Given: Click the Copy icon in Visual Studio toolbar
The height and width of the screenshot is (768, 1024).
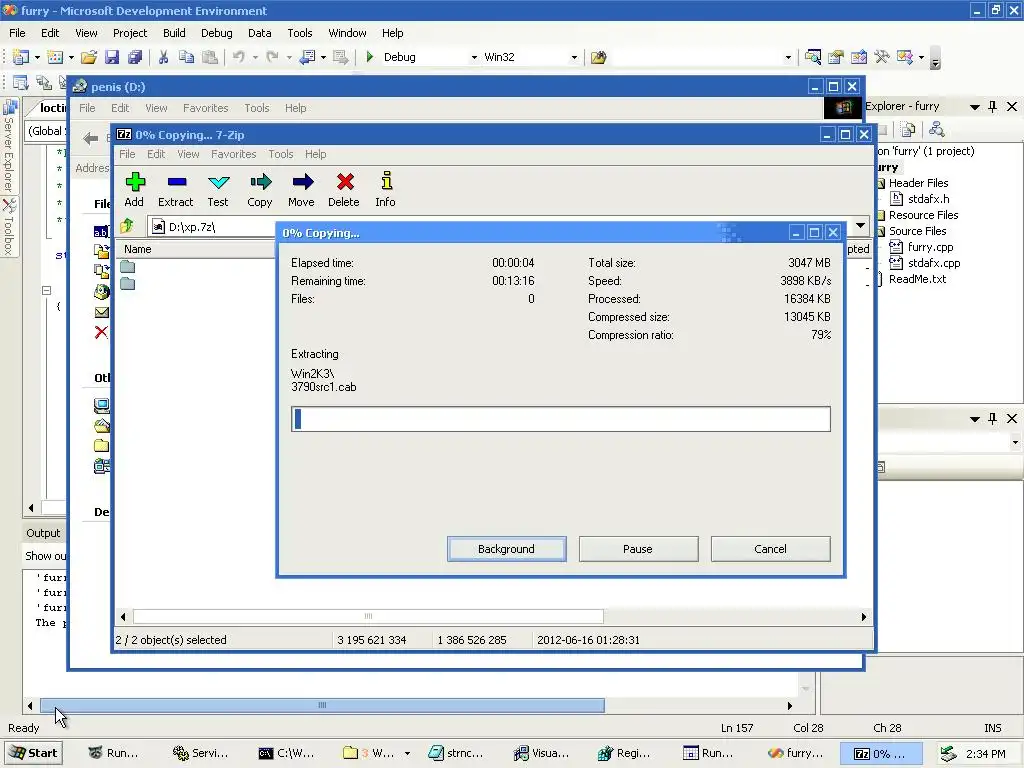Looking at the screenshot, I should click(187, 57).
